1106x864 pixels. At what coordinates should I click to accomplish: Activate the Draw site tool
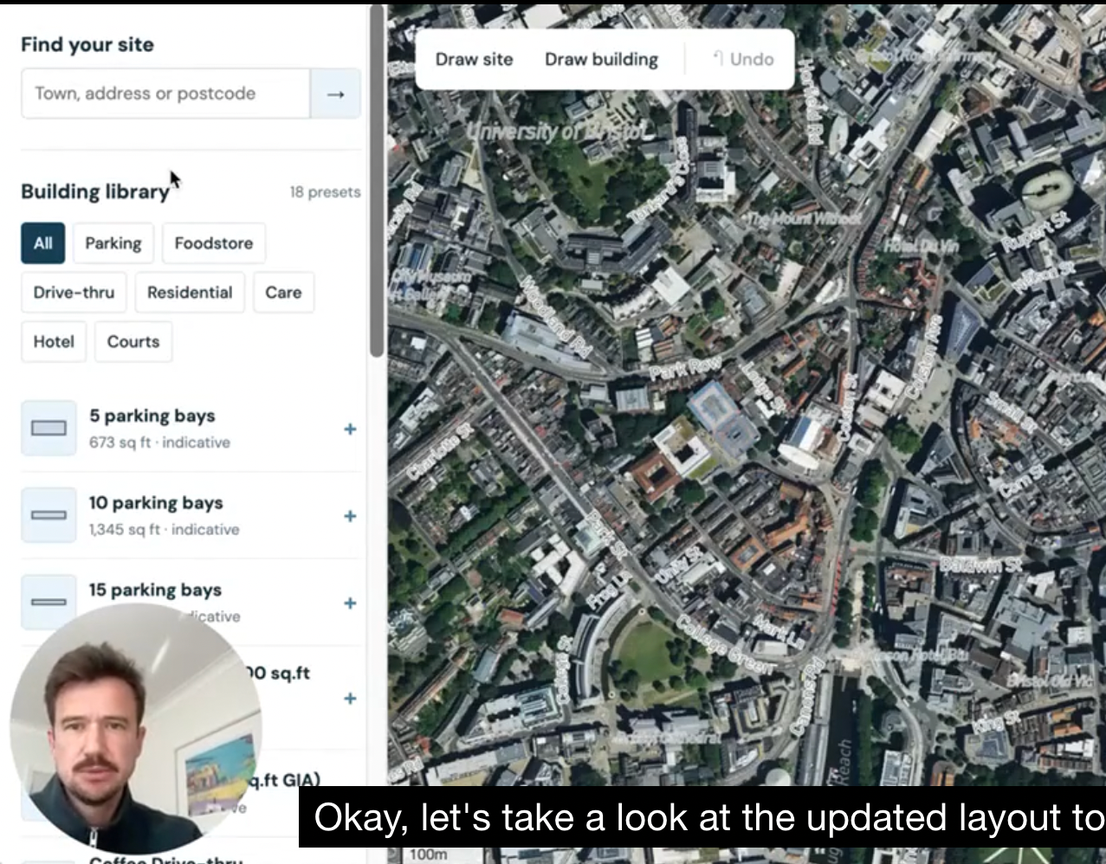(x=474, y=59)
